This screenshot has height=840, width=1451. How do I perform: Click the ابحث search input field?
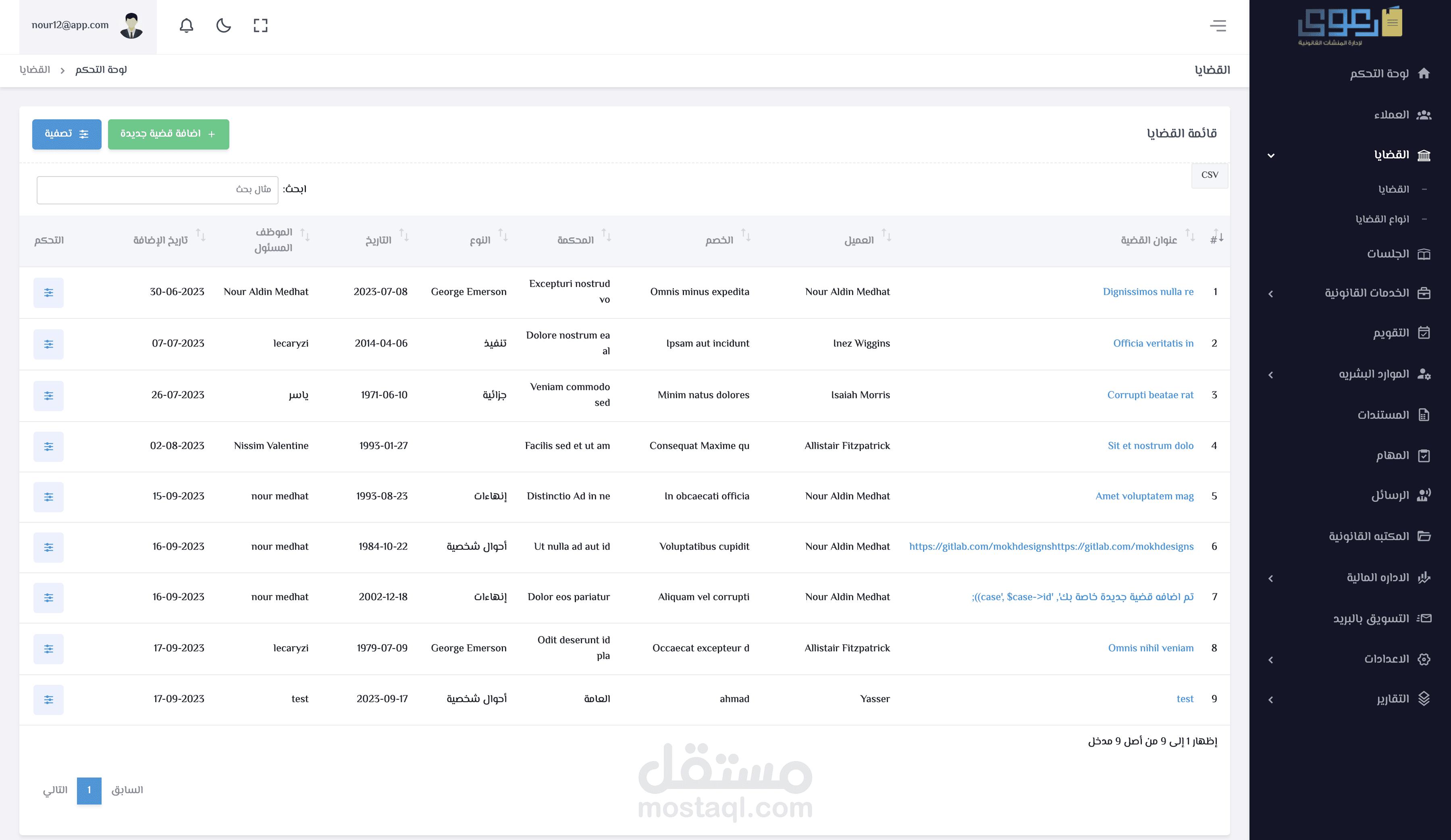coord(157,190)
